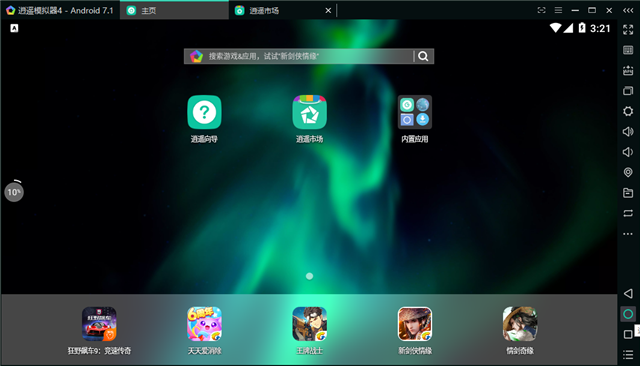Screen dimensions: 640x366
Task: Click the search field for games and apps
Action: (309, 56)
